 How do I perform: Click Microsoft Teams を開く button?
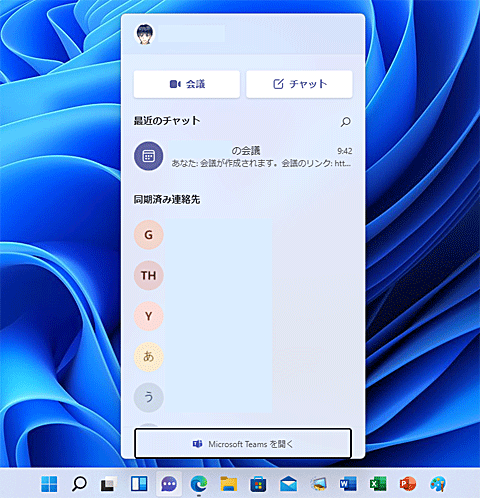coord(243,444)
